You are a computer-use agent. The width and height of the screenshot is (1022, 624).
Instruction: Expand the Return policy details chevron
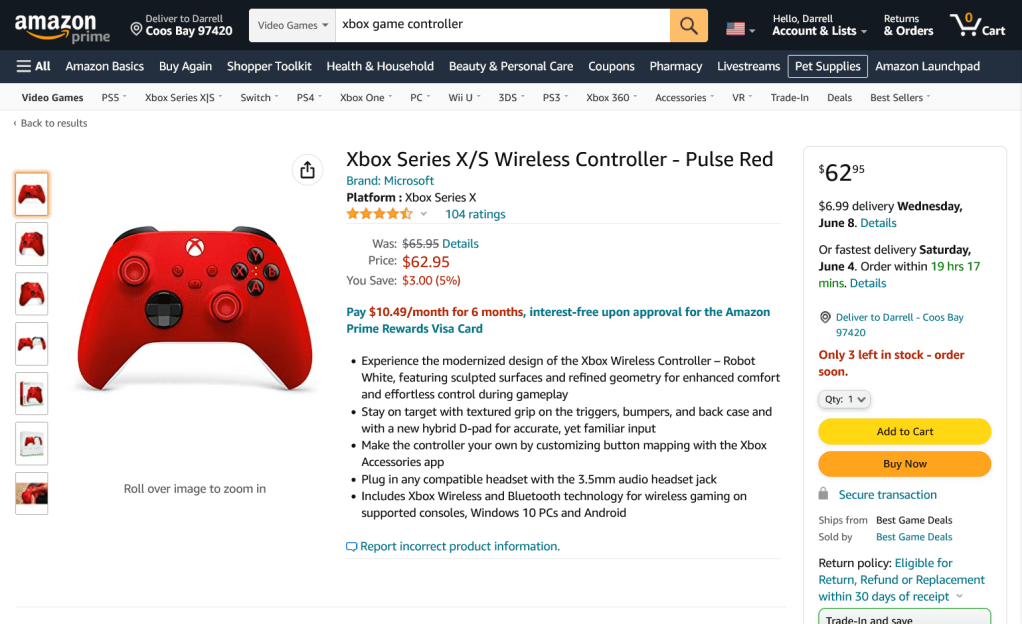(960, 597)
